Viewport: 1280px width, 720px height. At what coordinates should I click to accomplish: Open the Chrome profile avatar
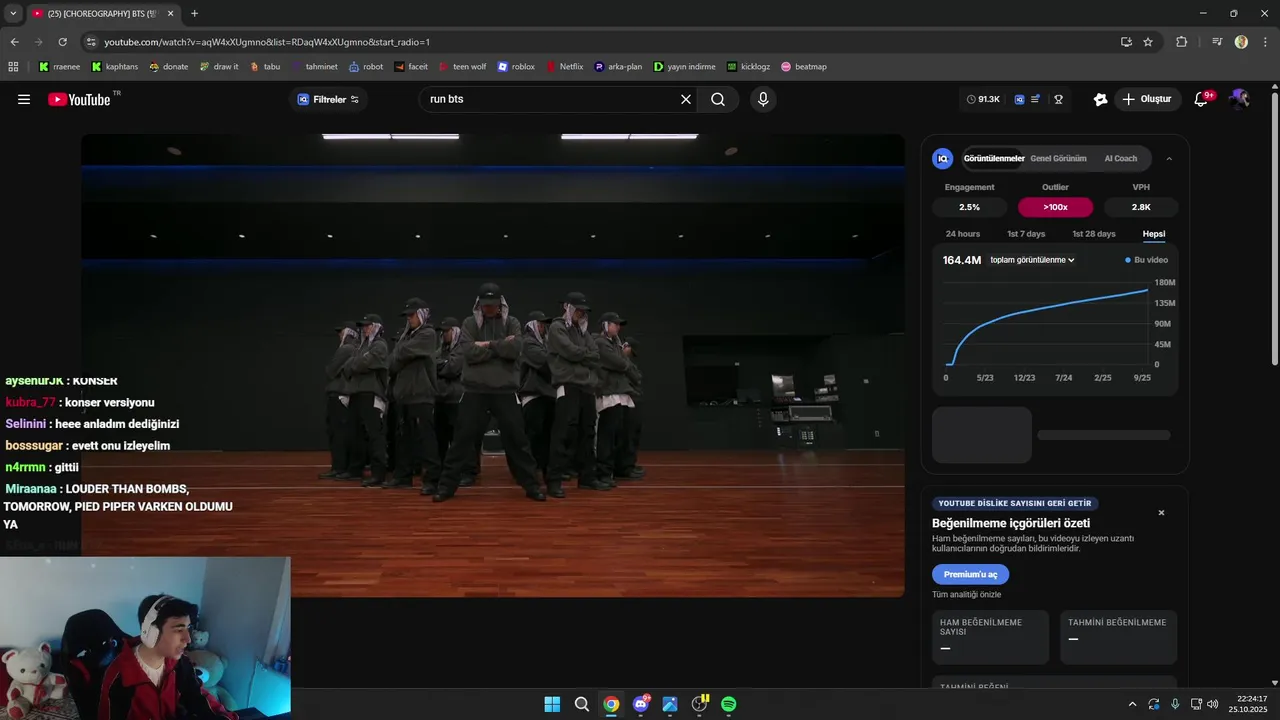pos(1241,42)
